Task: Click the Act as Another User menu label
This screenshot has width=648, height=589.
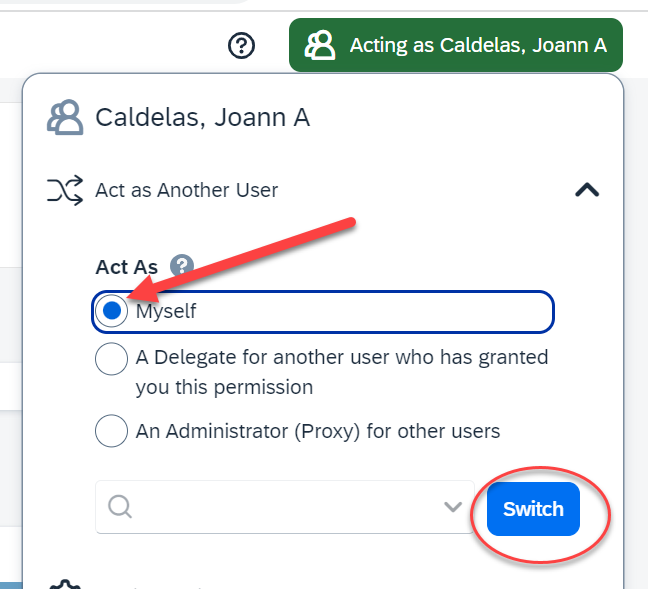Action: click(x=186, y=190)
